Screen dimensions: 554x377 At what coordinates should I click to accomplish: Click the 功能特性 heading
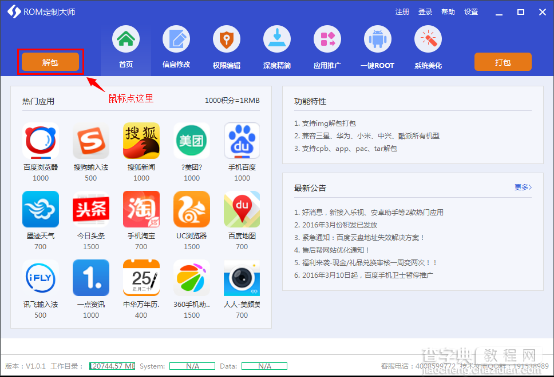(x=310, y=102)
